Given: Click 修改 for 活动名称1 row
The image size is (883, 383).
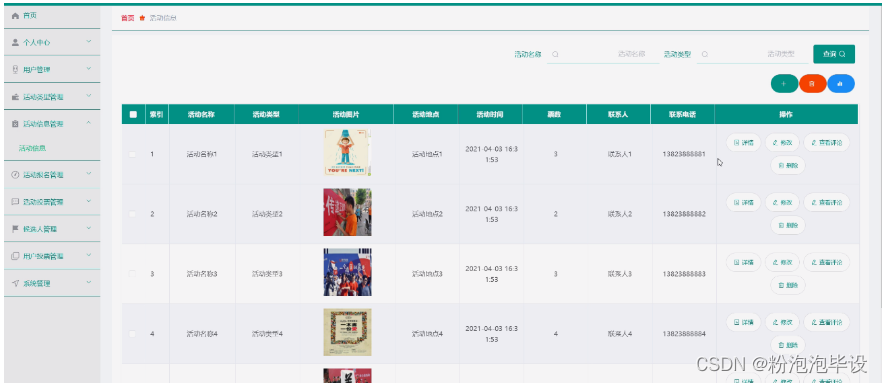Looking at the screenshot, I should (x=782, y=142).
